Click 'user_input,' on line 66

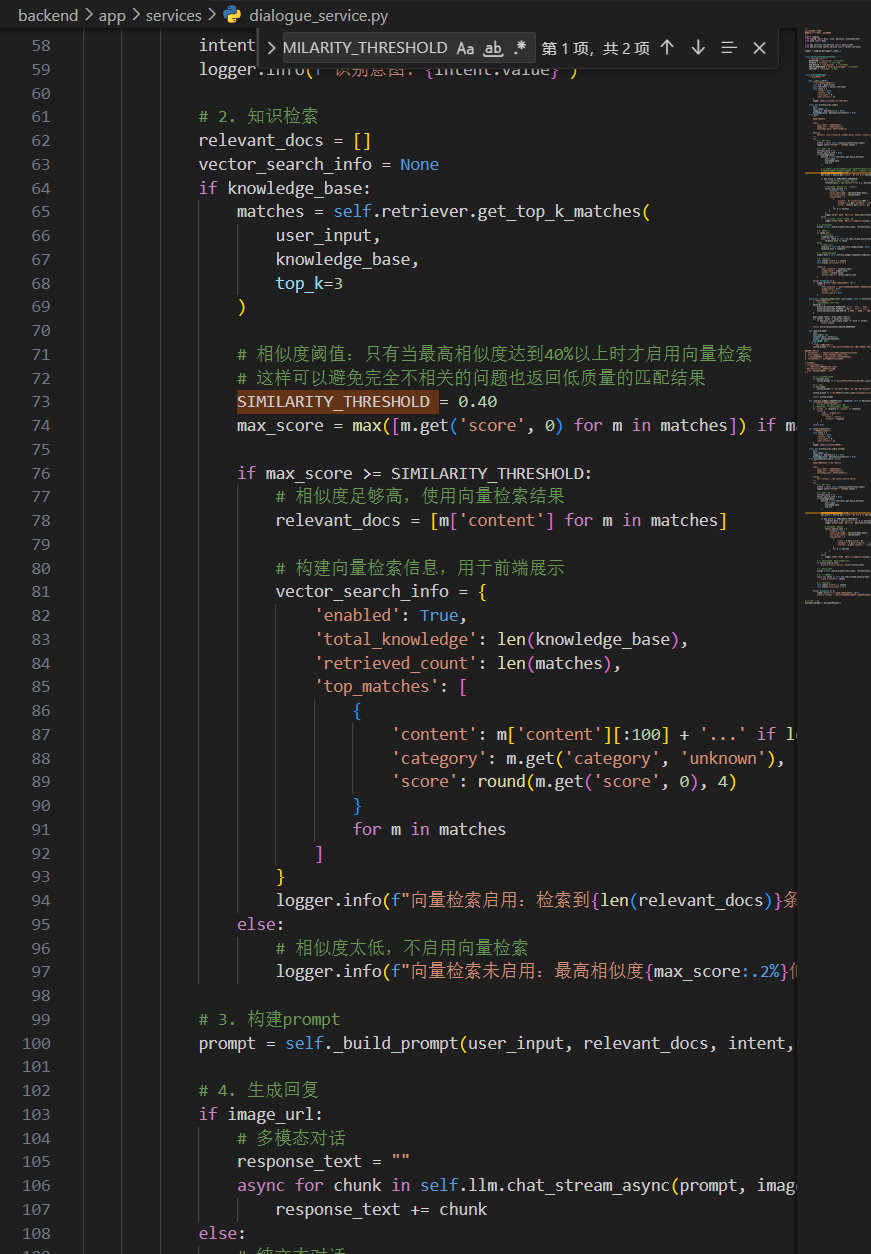pyautogui.click(x=328, y=236)
